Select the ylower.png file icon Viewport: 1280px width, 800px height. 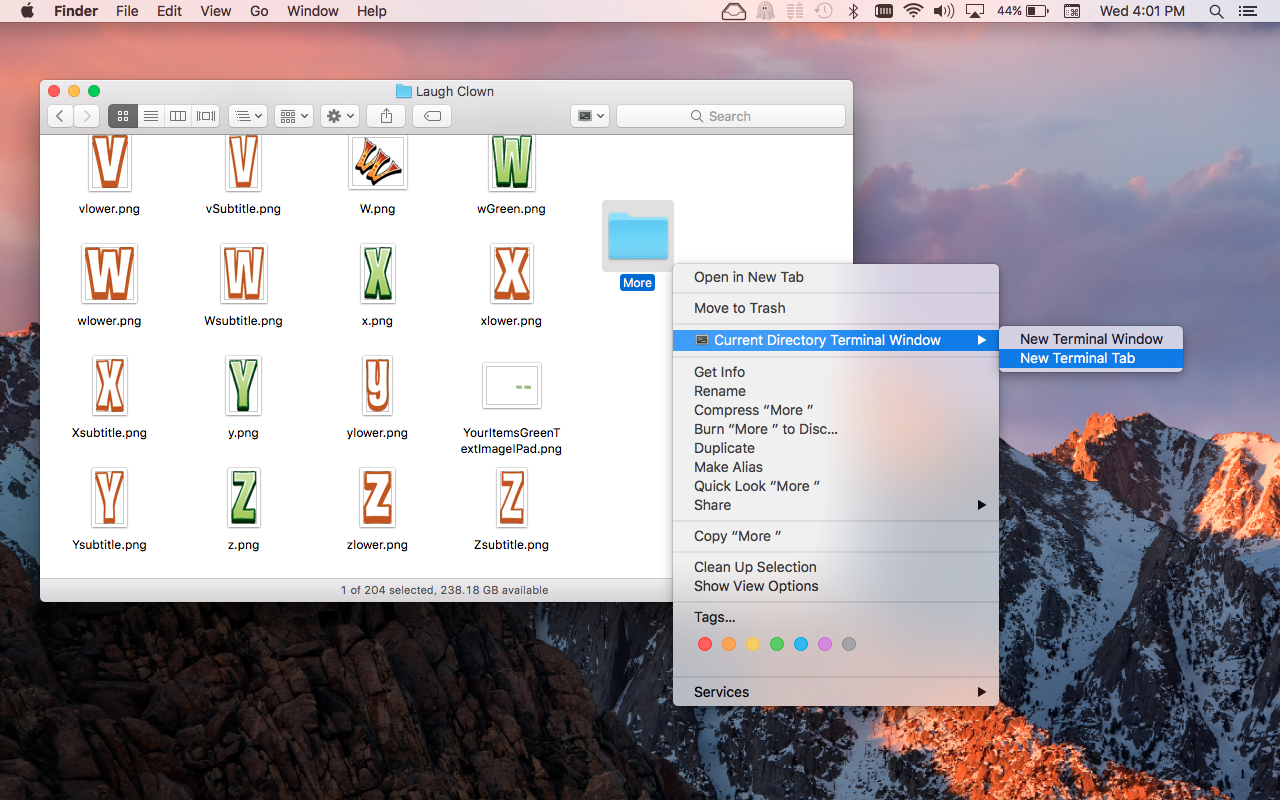click(x=377, y=385)
